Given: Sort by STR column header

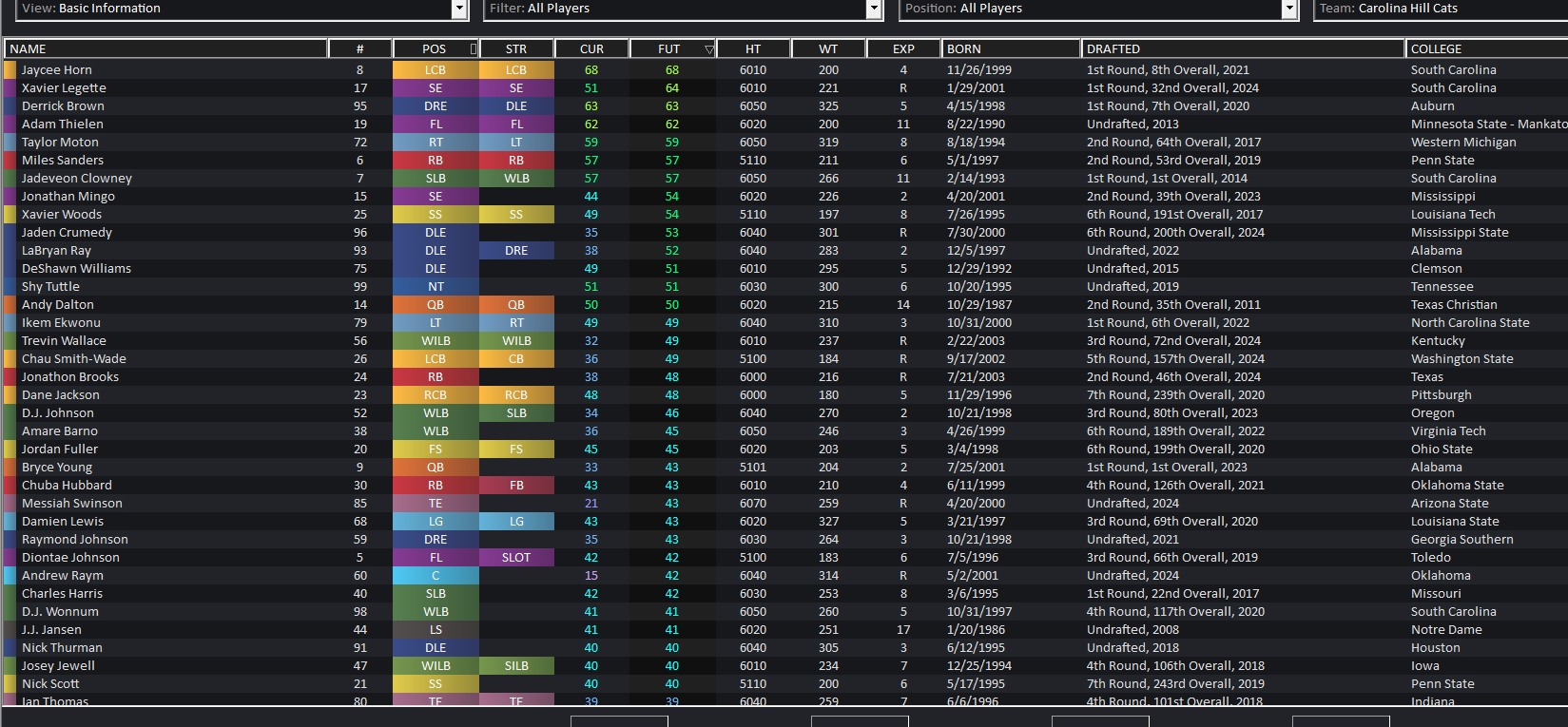Looking at the screenshot, I should click(x=516, y=48).
